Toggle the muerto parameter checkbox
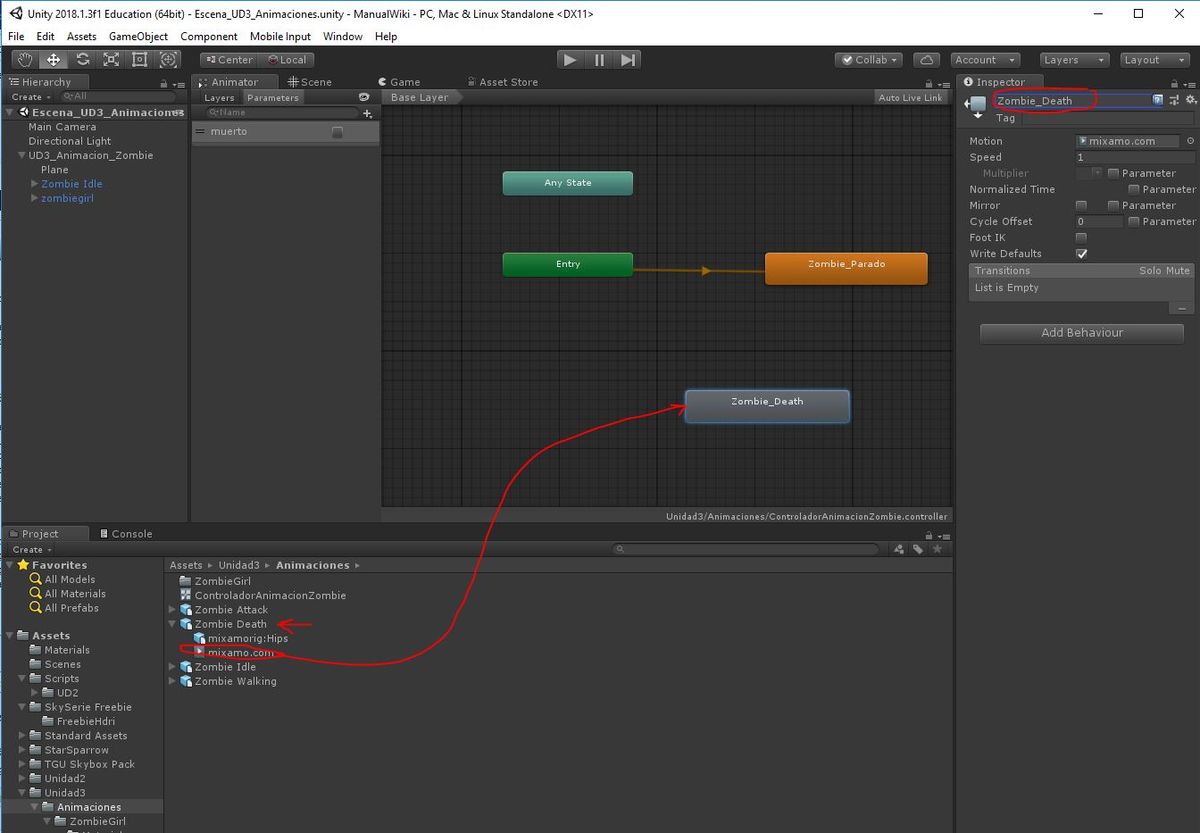This screenshot has height=833, width=1200. pyautogui.click(x=338, y=132)
